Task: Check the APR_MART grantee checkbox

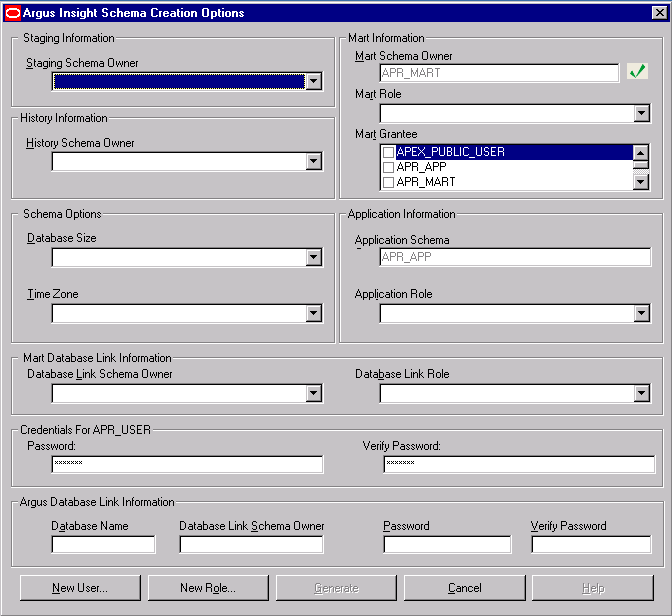Action: (388, 182)
